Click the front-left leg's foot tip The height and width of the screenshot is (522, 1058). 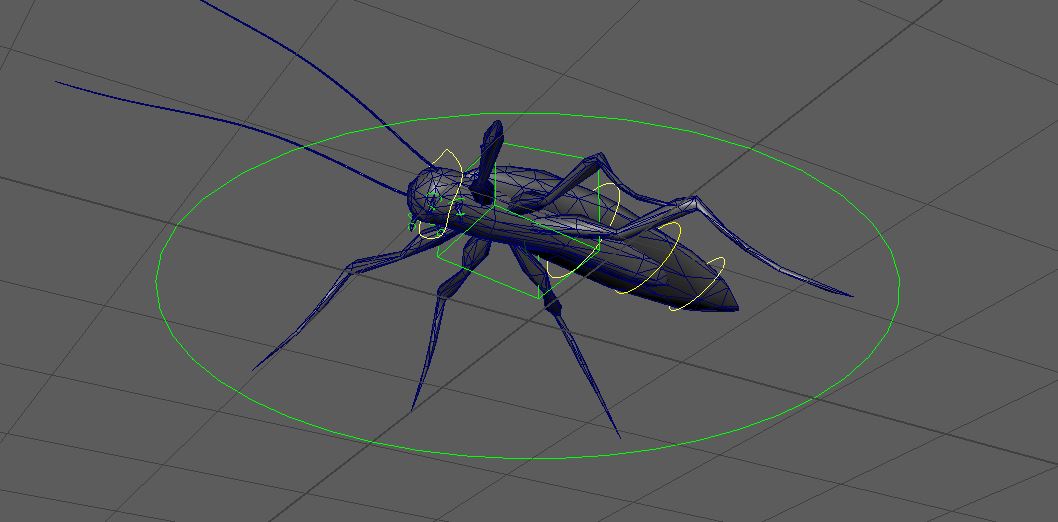254,369
